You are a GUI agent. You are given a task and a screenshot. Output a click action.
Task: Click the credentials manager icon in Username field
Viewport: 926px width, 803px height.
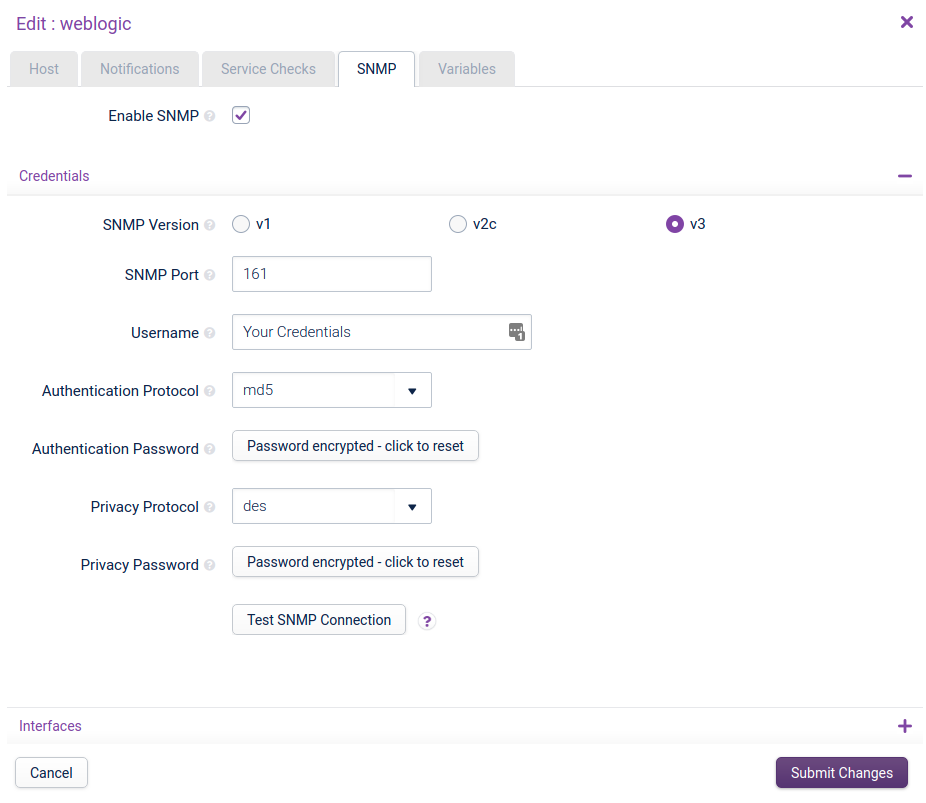pyautogui.click(x=516, y=332)
